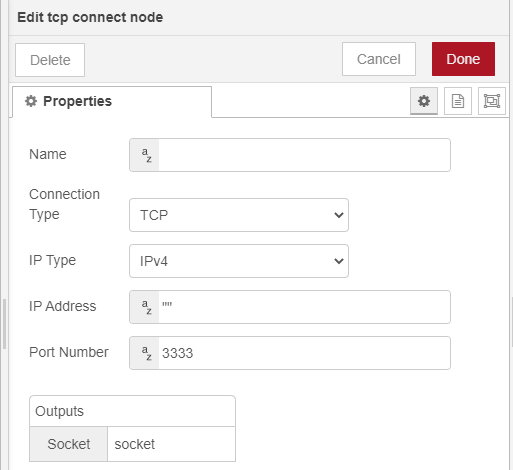Open node description document icon
This screenshot has width=513, height=470.
click(x=458, y=101)
